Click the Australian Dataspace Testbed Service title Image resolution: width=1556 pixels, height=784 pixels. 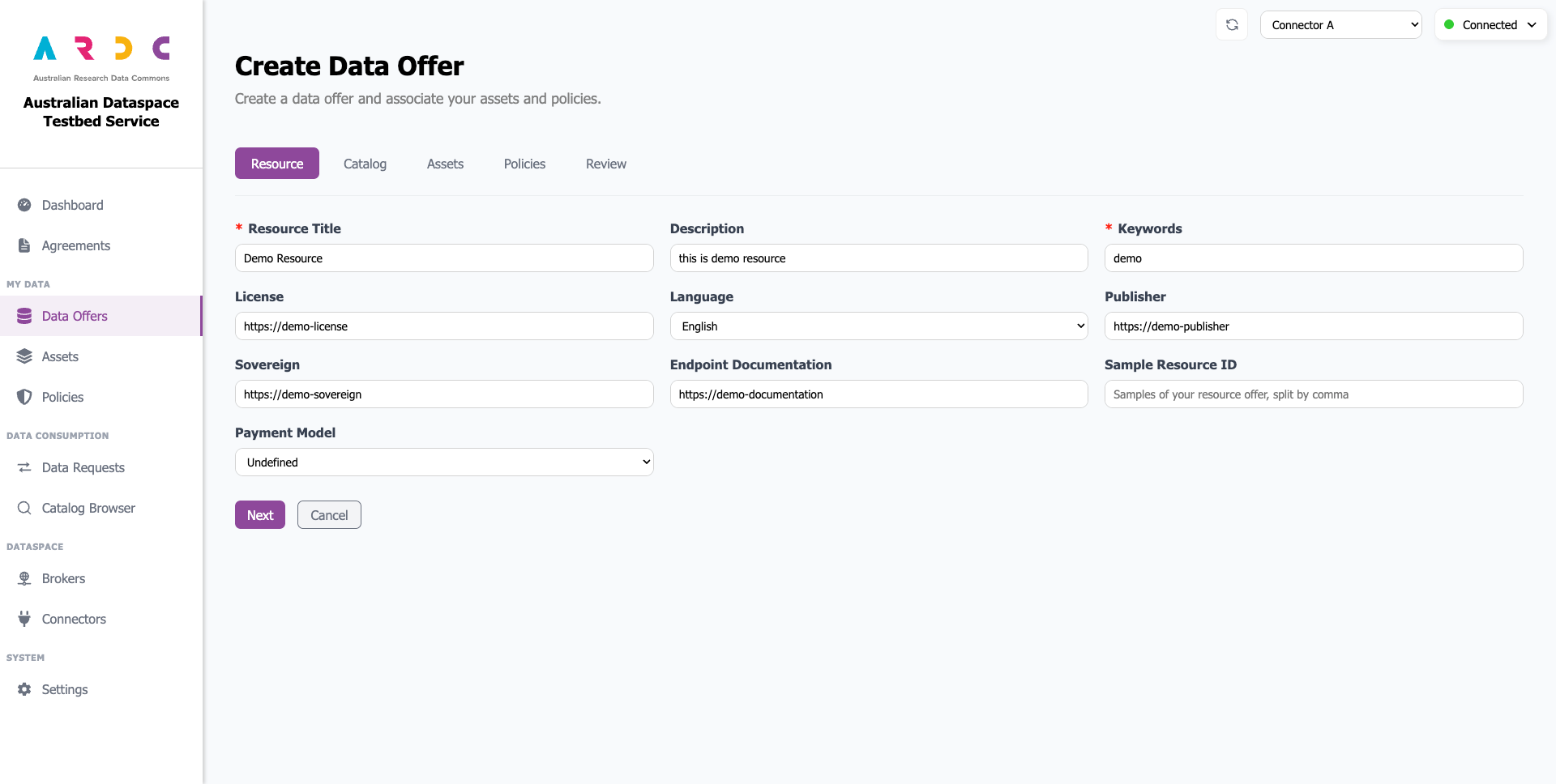point(101,112)
